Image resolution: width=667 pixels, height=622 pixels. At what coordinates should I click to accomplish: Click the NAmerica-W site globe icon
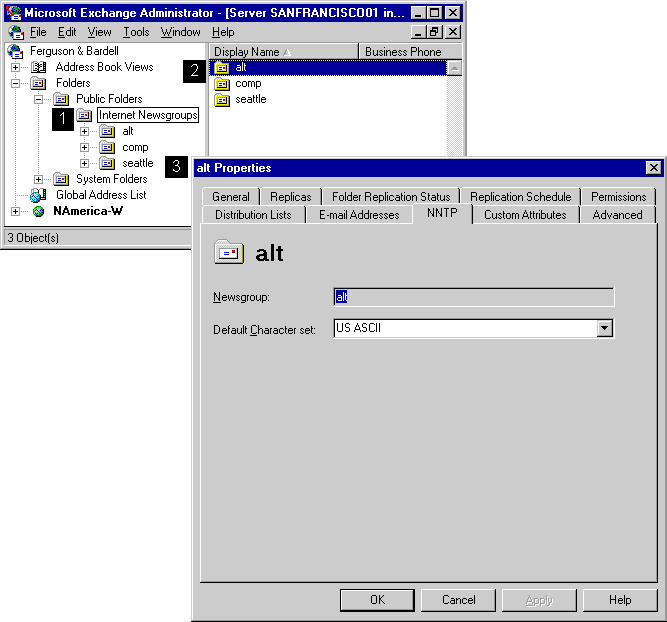(x=38, y=211)
